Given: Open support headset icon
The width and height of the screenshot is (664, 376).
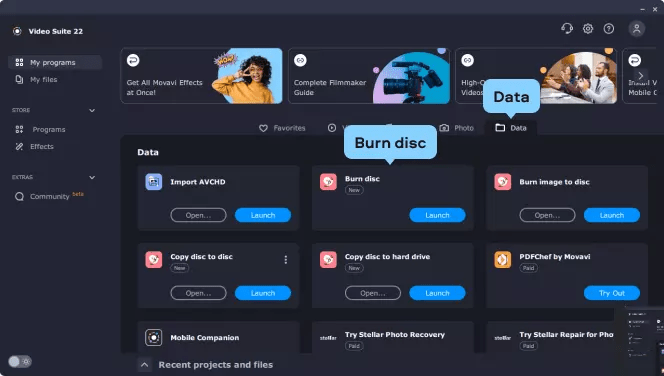Looking at the screenshot, I should click(x=567, y=29).
